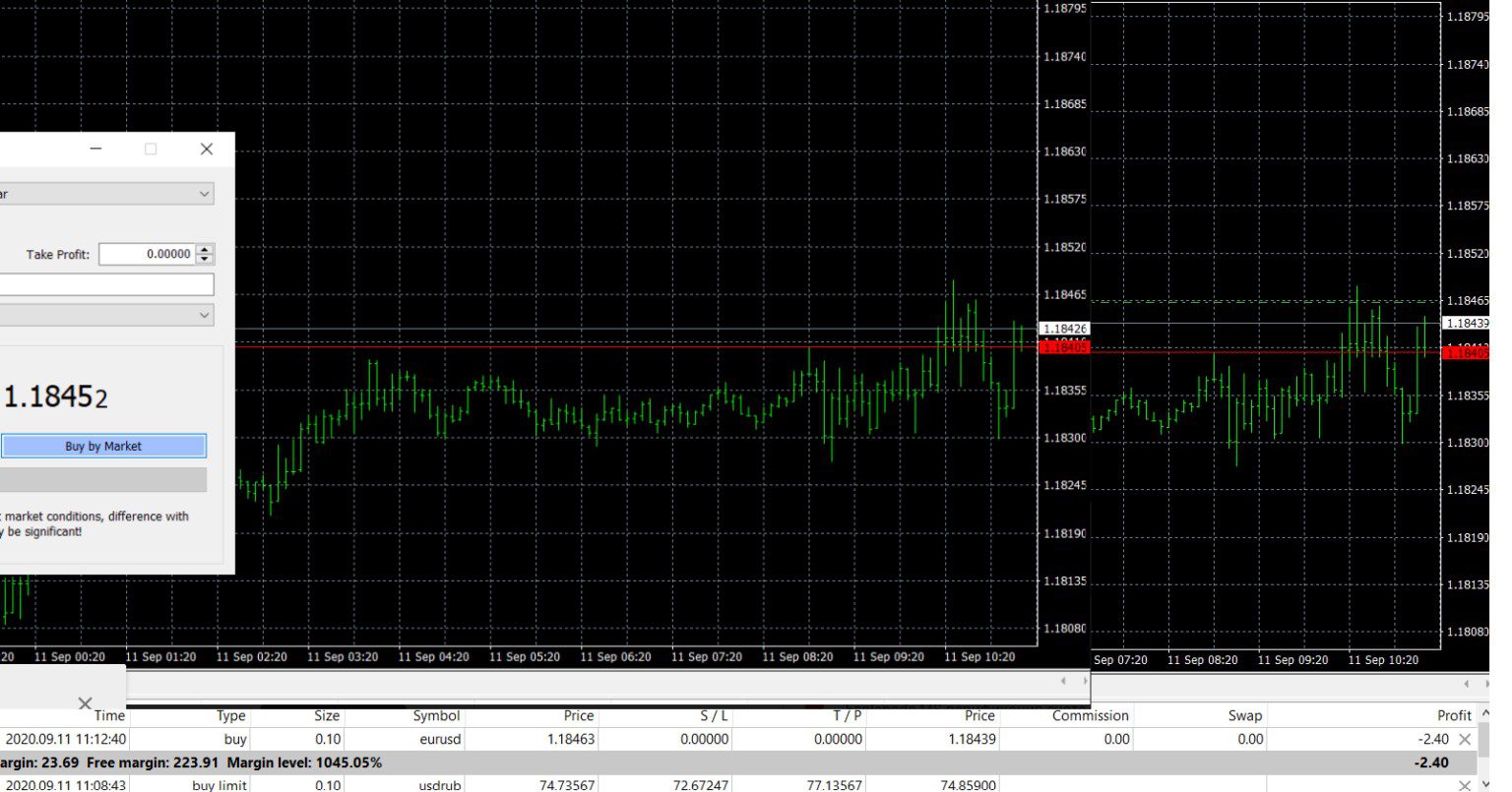Click the Commission column header
The height and width of the screenshot is (792, 1512).
(x=1091, y=715)
